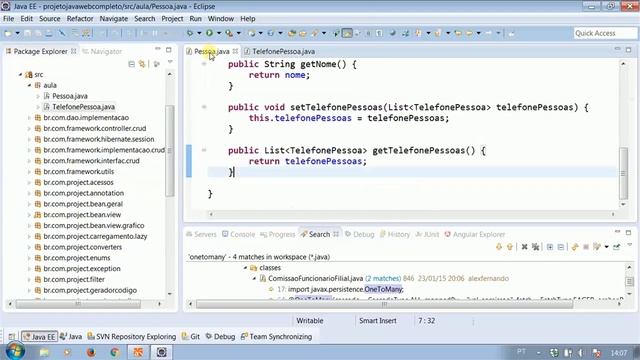Open the Navigate menu
This screenshot has height=360, width=640.
click(x=113, y=19)
